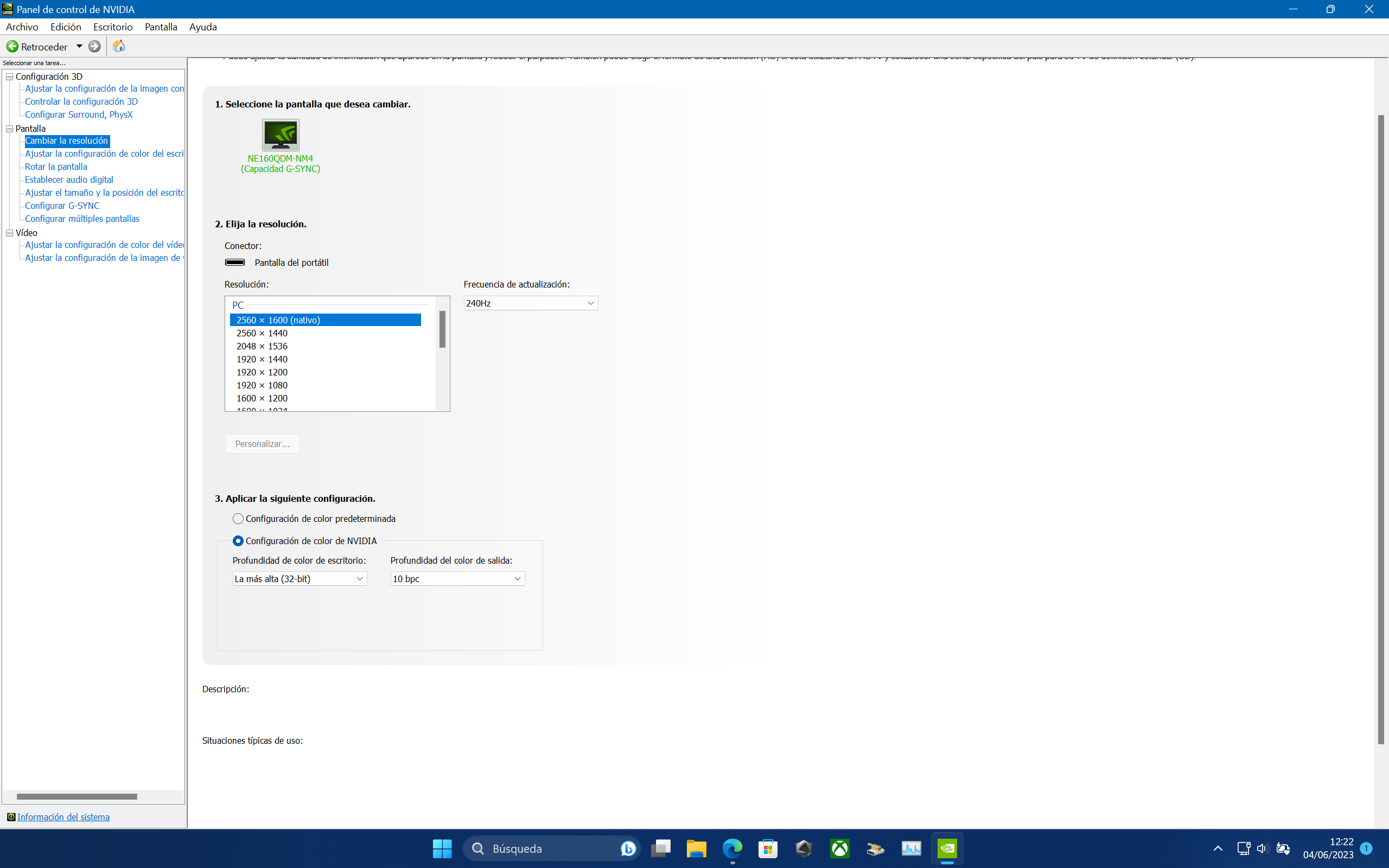Screen dimensions: 1389x868
Task: Open the Frecuencia de actualización 240Hz dropdown
Action: [x=530, y=303]
